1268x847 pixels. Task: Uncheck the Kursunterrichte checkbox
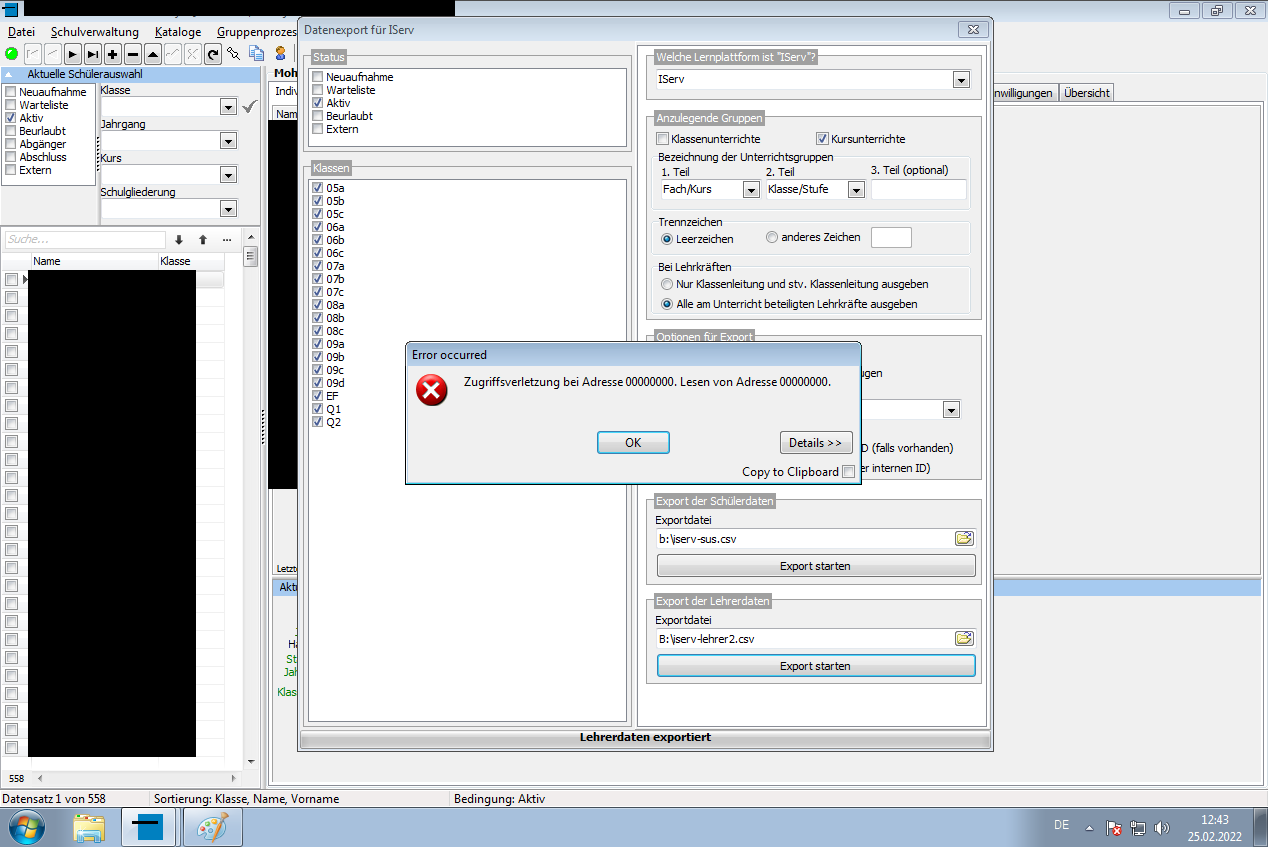[x=823, y=139]
